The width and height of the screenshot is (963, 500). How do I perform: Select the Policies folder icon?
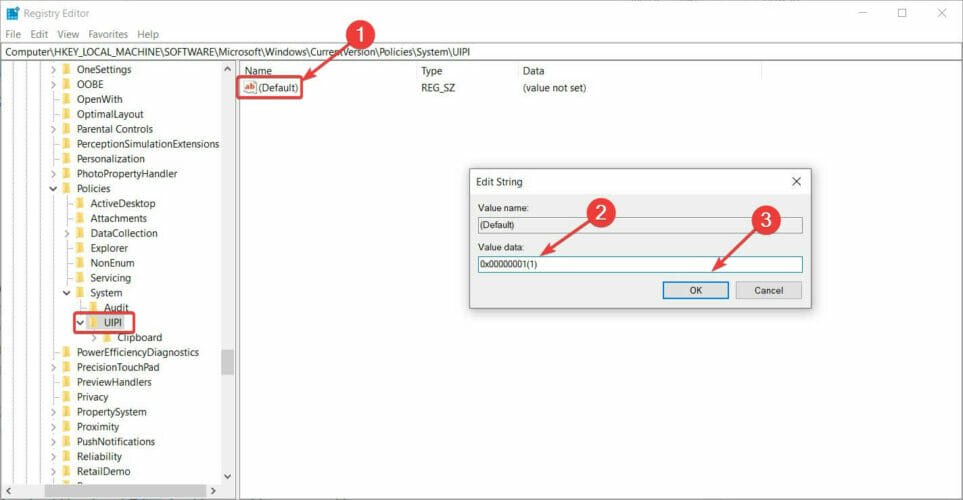coord(66,189)
